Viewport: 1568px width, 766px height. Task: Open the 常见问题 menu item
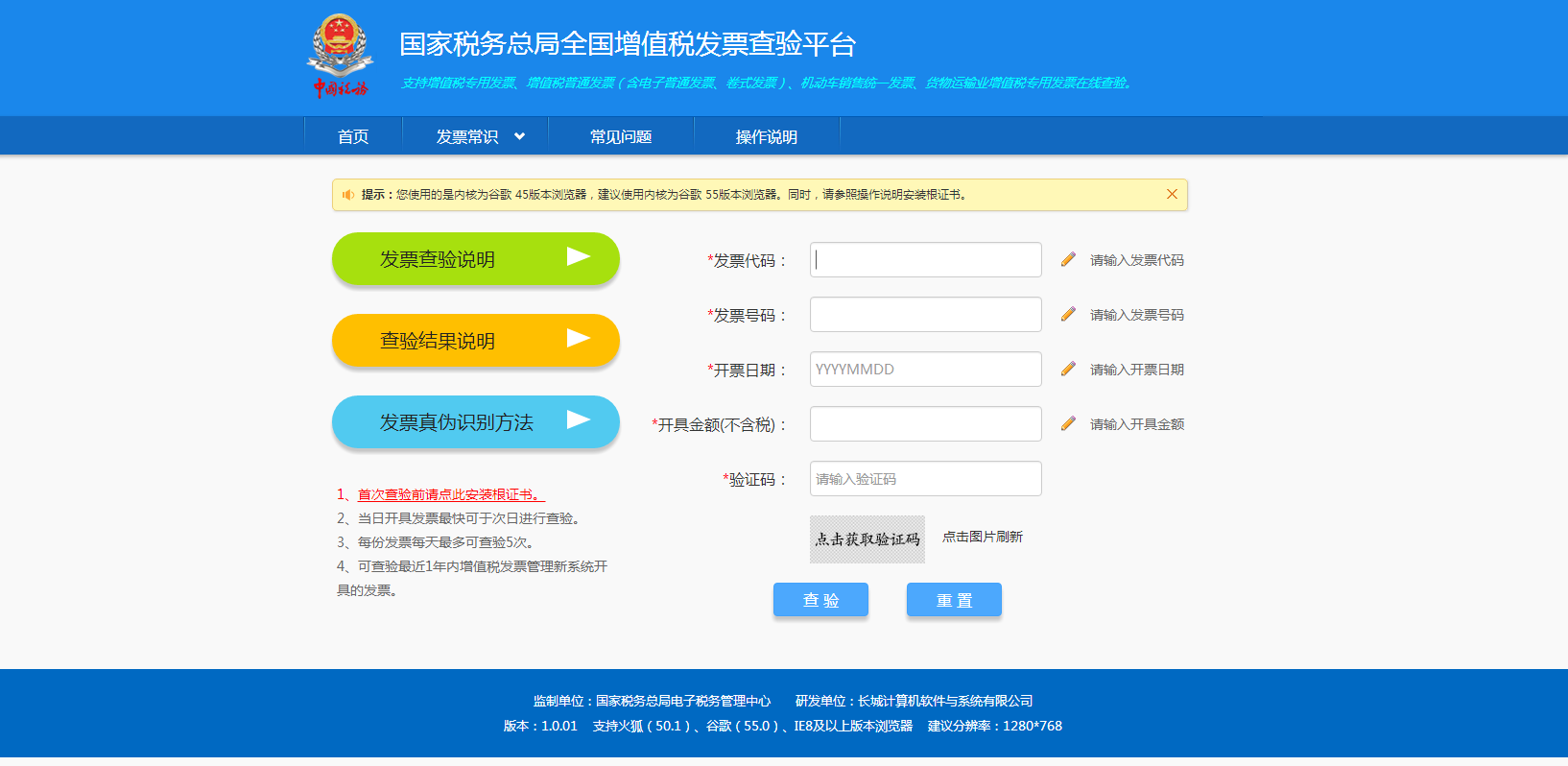click(621, 136)
